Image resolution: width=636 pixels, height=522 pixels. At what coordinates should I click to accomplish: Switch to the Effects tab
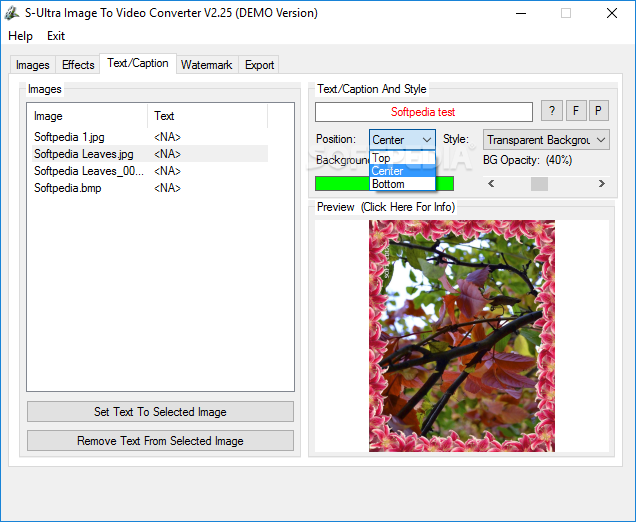click(x=78, y=65)
